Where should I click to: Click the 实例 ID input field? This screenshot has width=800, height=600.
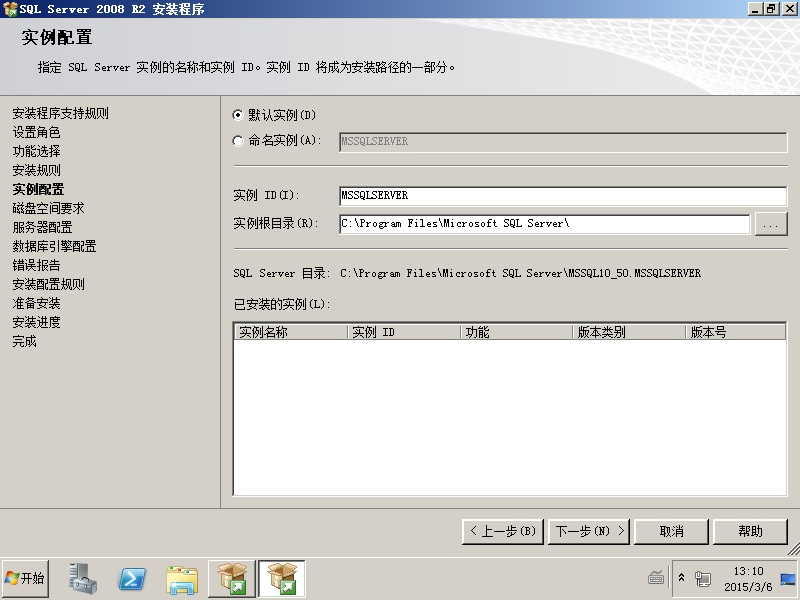(563, 196)
